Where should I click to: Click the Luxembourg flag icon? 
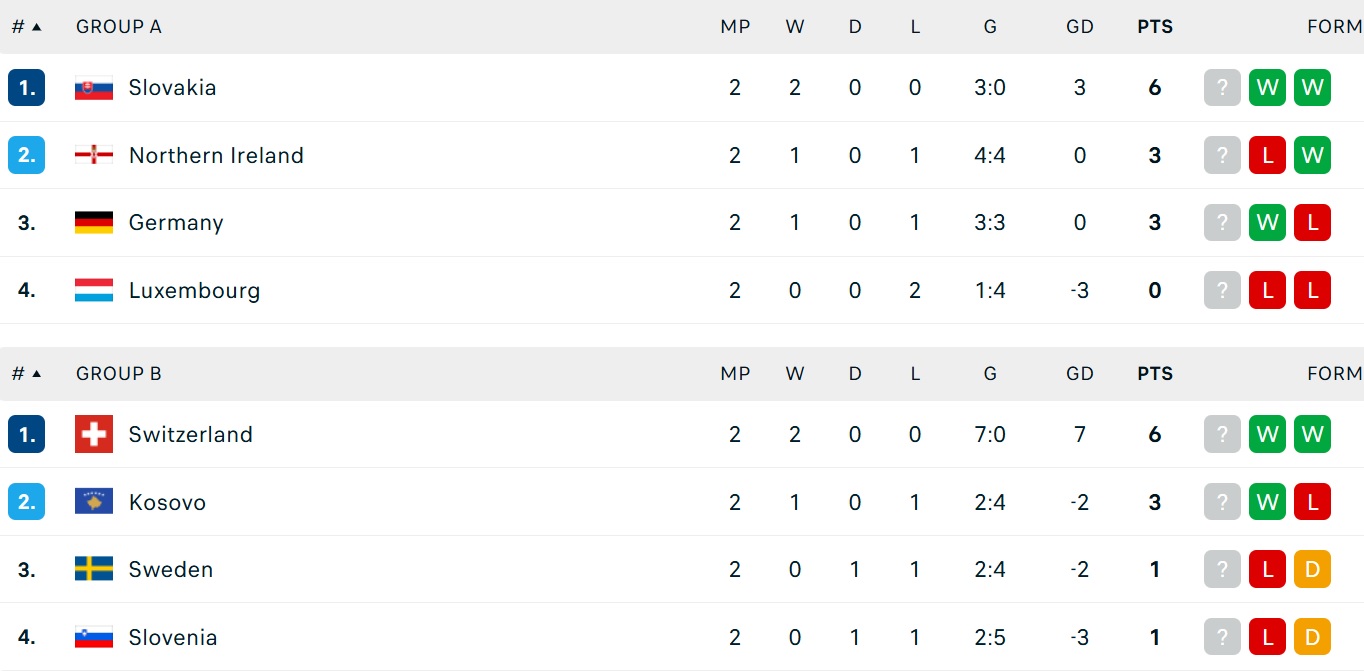94,290
